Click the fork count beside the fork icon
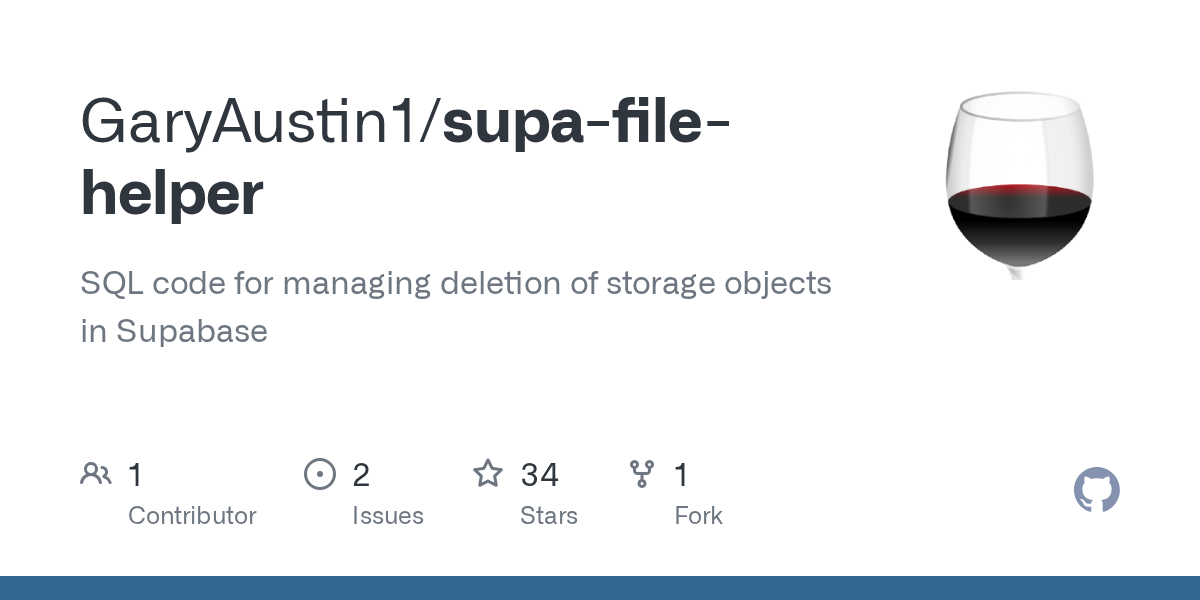 click(681, 475)
